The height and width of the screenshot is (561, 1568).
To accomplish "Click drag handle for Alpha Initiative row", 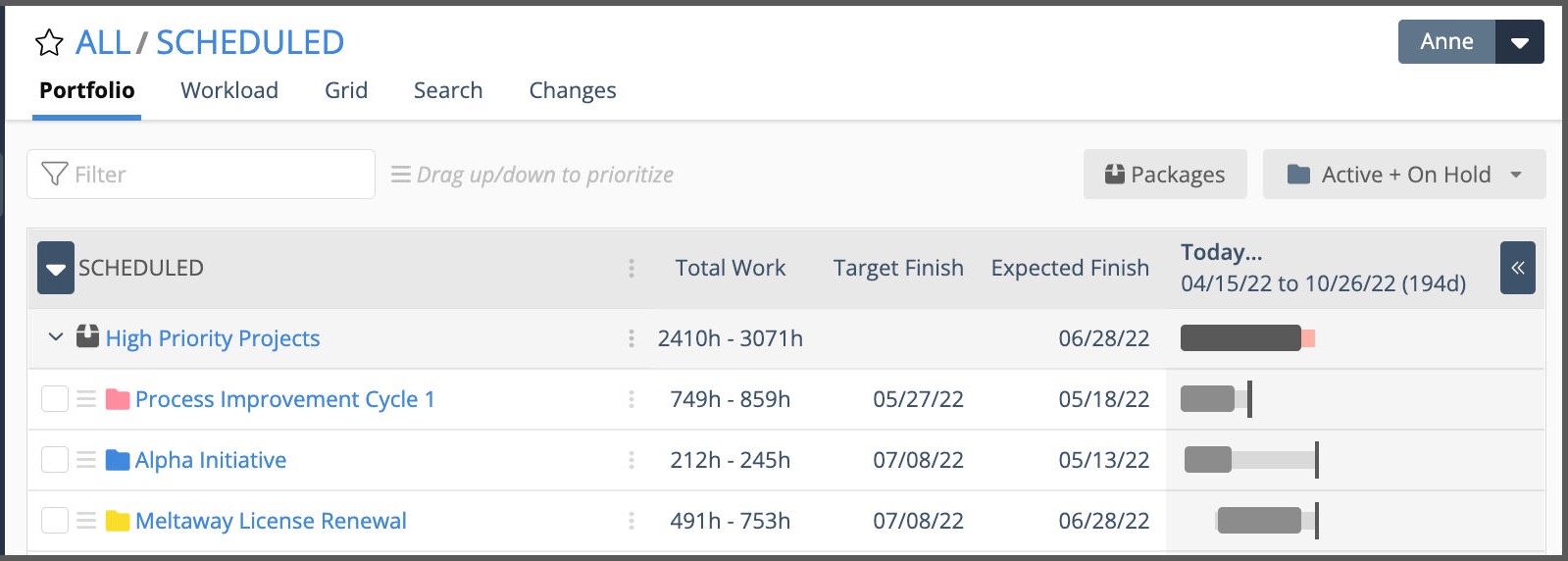I will pyautogui.click(x=86, y=460).
